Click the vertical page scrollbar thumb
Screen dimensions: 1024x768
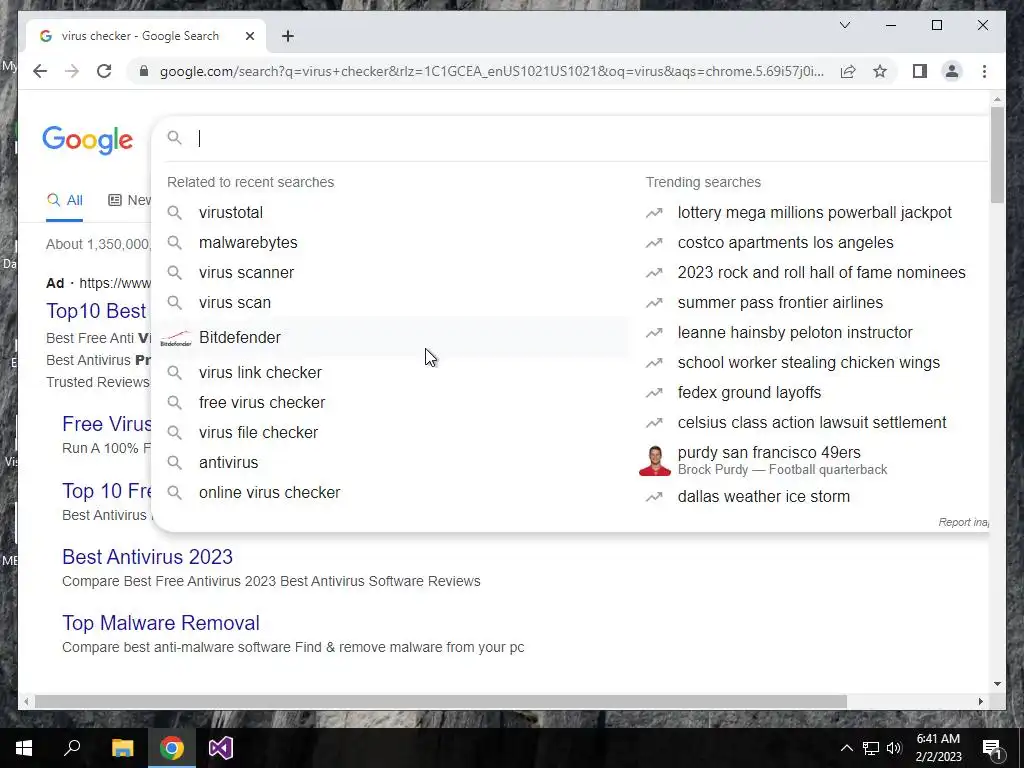[x=997, y=154]
